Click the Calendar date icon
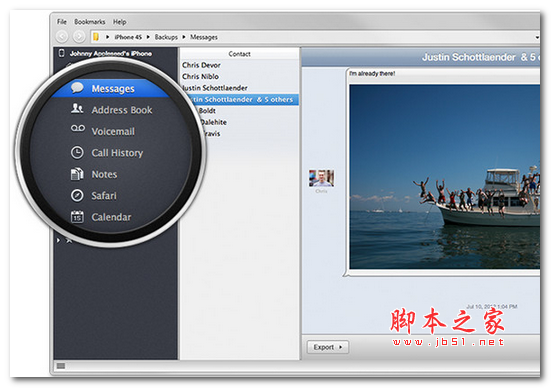The image size is (551, 388). tap(77, 217)
